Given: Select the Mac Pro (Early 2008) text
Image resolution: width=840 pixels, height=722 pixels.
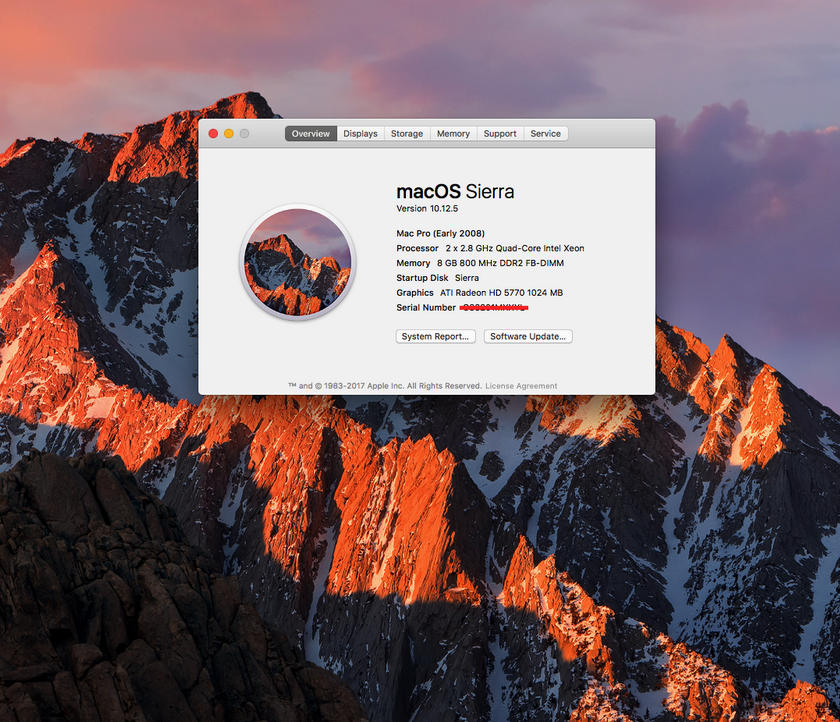Looking at the screenshot, I should pyautogui.click(x=440, y=234).
